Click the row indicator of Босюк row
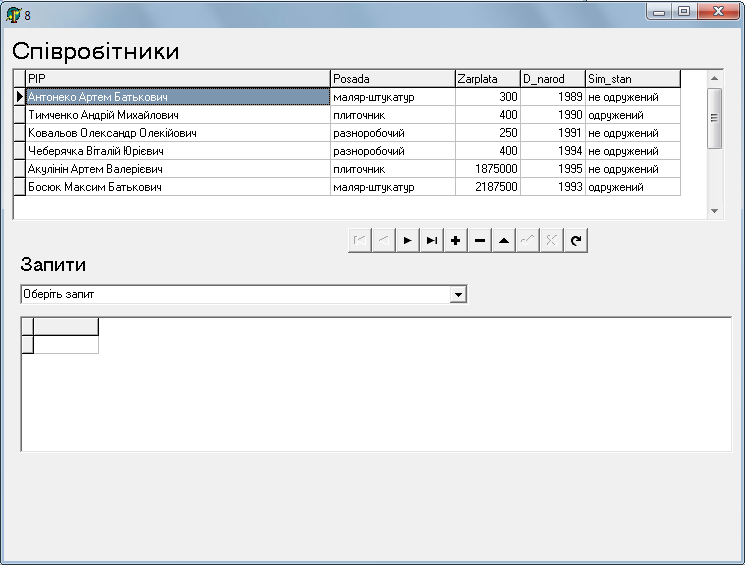 coord(19,187)
